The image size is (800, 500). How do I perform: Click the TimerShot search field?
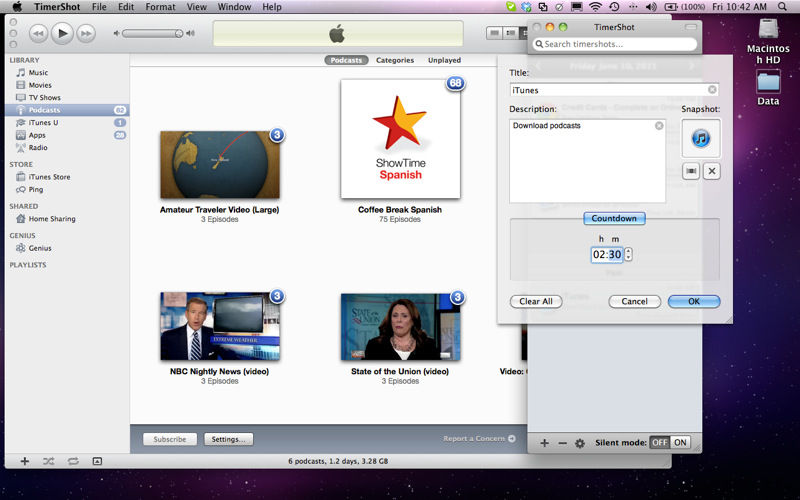point(615,44)
